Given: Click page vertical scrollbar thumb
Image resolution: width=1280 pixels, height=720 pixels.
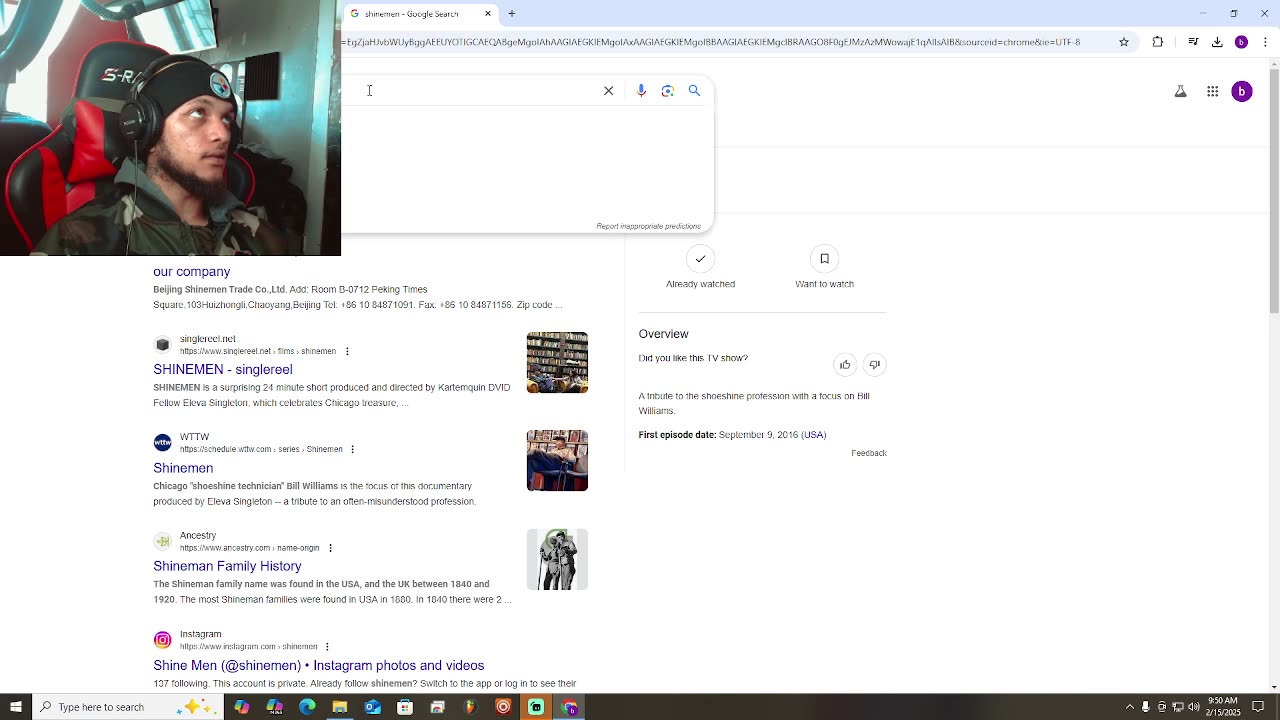Looking at the screenshot, I should tap(1273, 190).
